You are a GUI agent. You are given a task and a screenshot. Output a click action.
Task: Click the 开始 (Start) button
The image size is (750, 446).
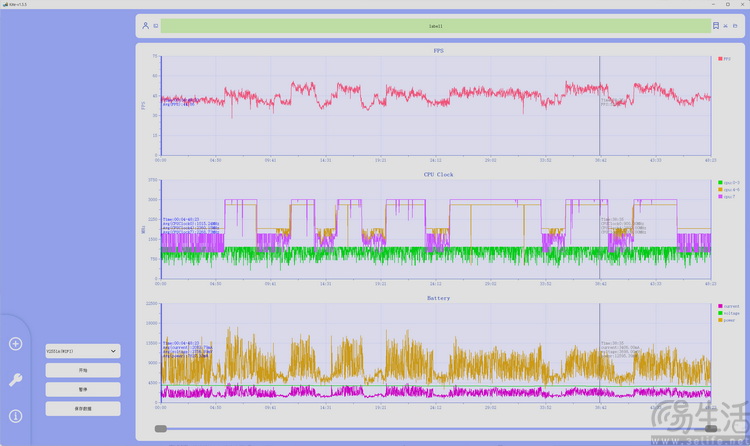[x=82, y=370]
